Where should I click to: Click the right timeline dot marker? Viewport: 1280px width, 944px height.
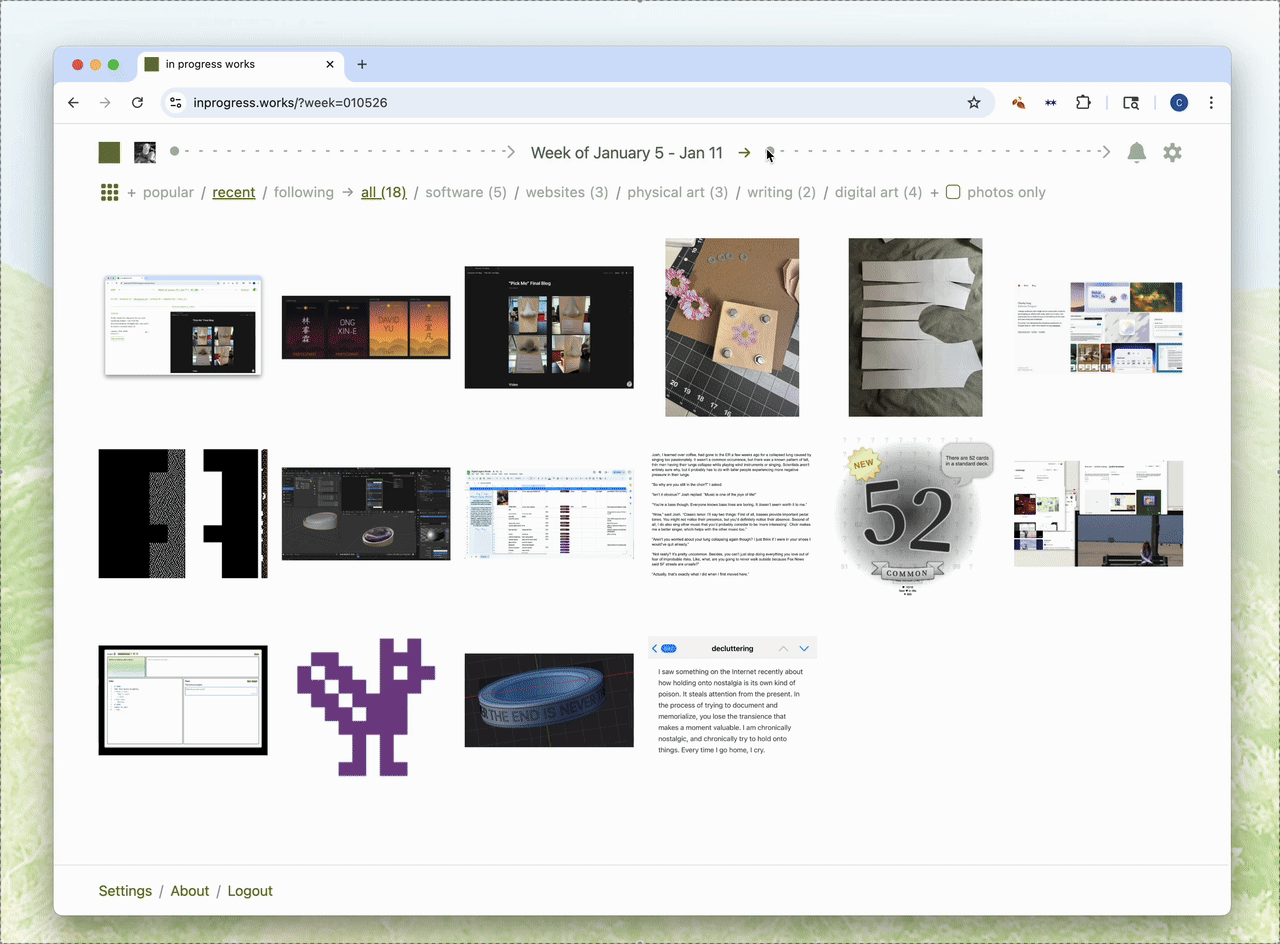(x=770, y=152)
